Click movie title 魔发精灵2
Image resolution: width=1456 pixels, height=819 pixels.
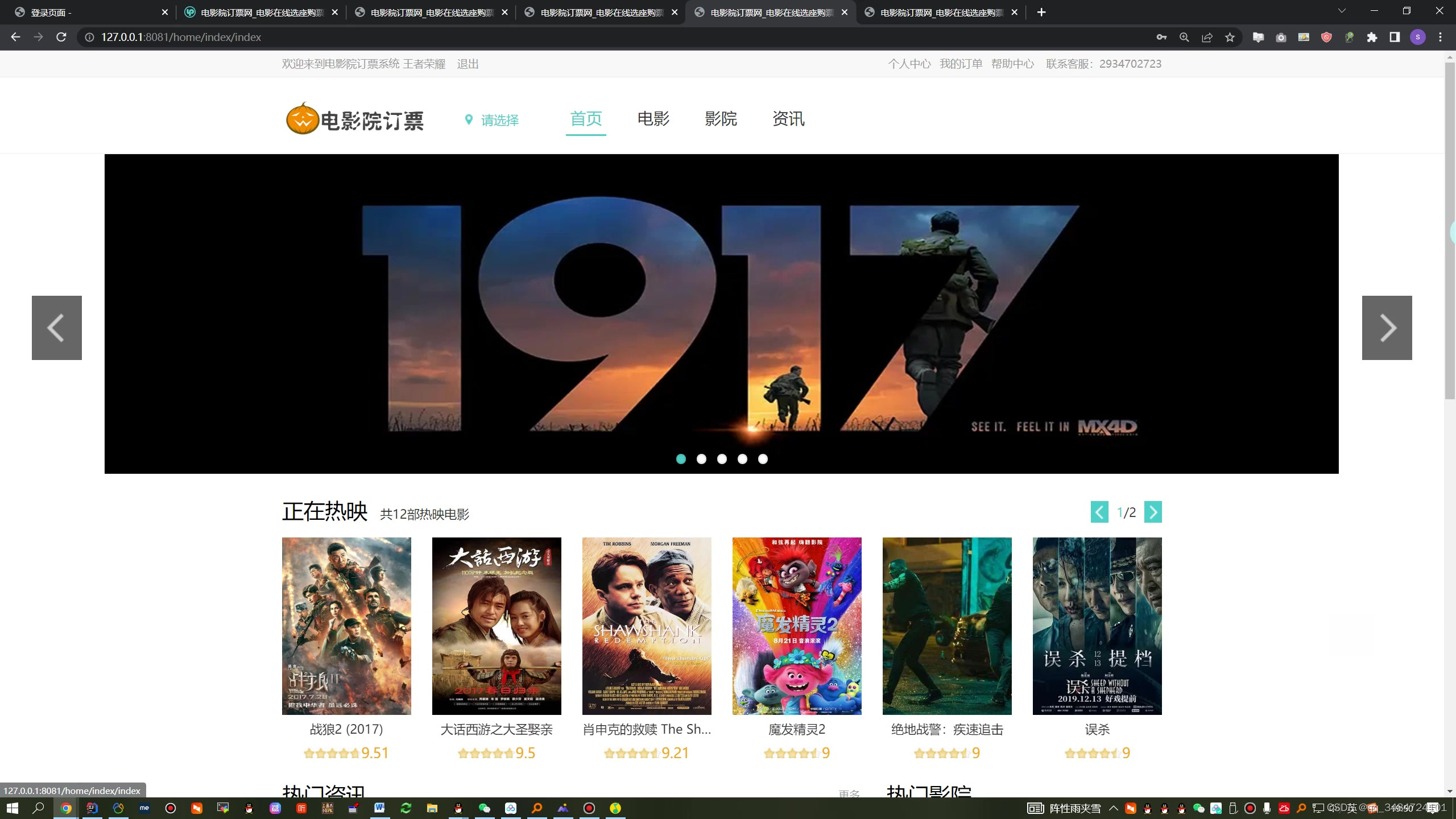[797, 729]
